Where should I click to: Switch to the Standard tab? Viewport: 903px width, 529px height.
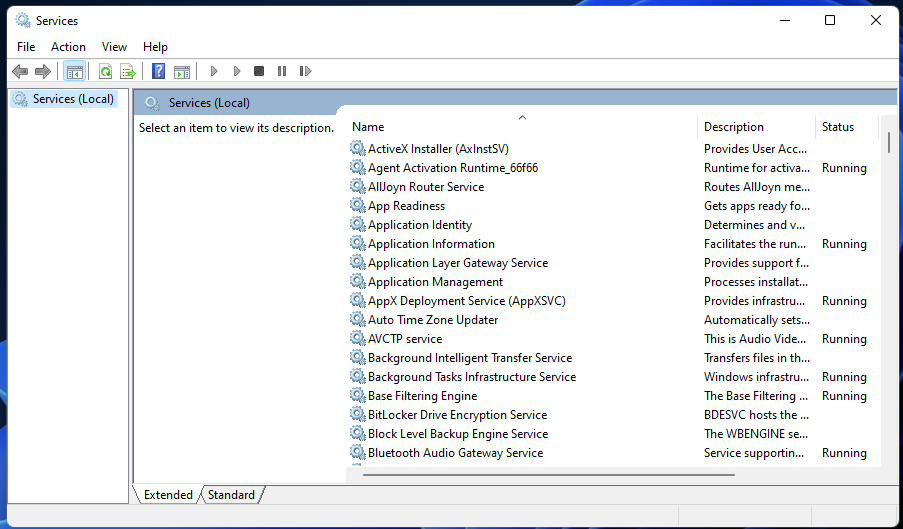pos(231,494)
